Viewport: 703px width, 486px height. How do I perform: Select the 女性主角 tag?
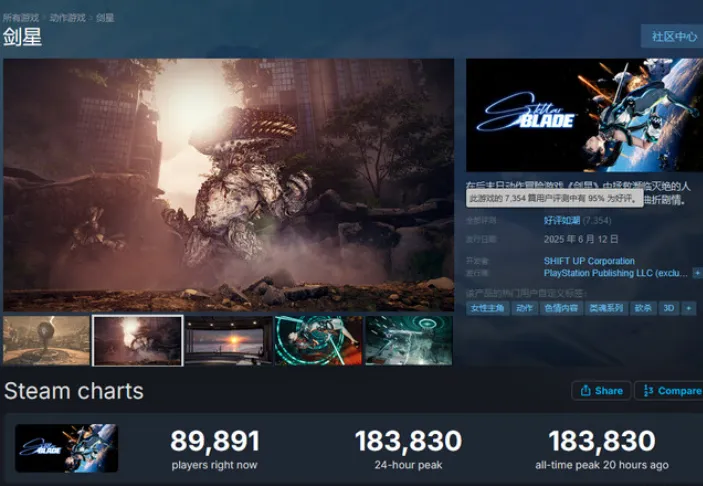tap(487, 308)
